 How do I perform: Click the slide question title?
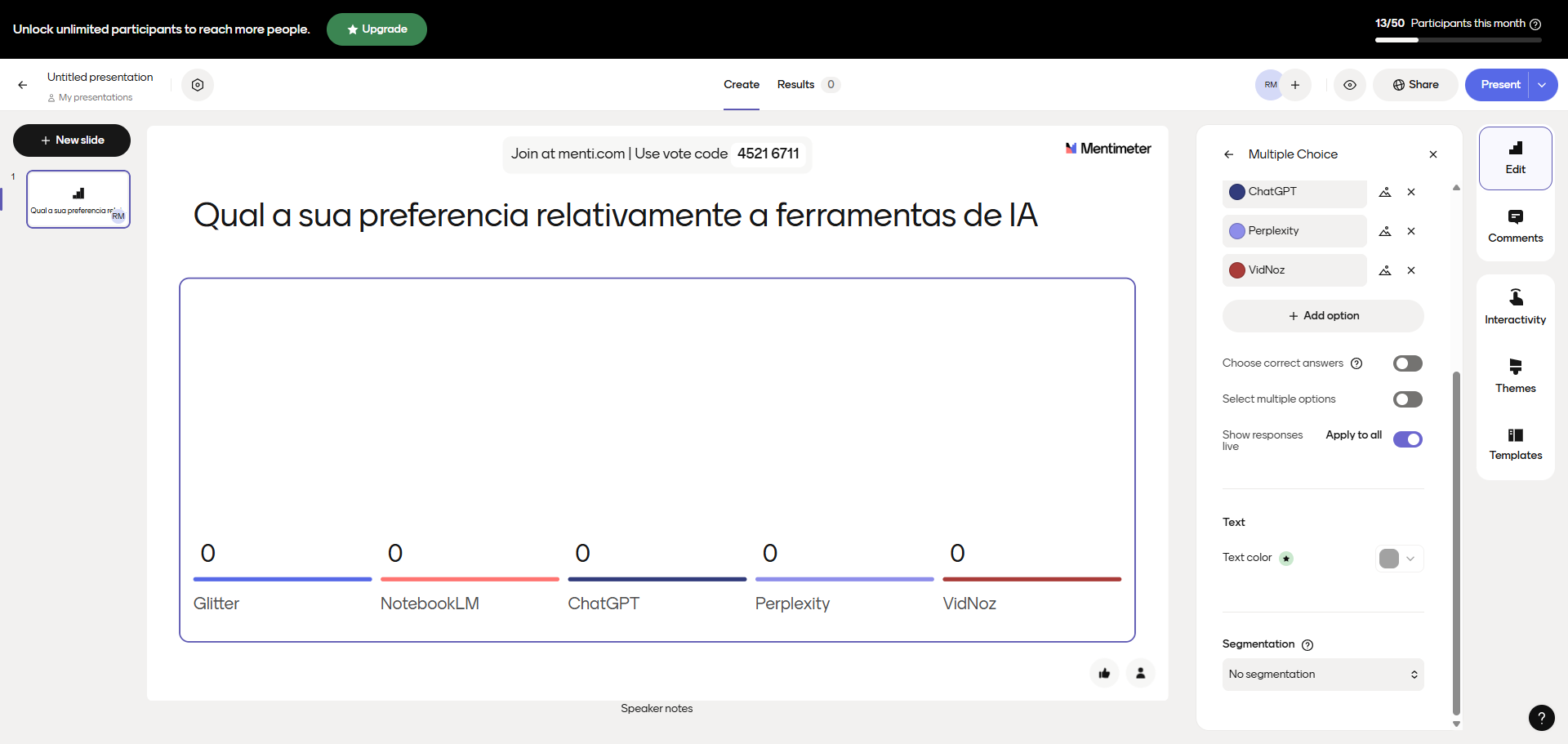pos(615,216)
